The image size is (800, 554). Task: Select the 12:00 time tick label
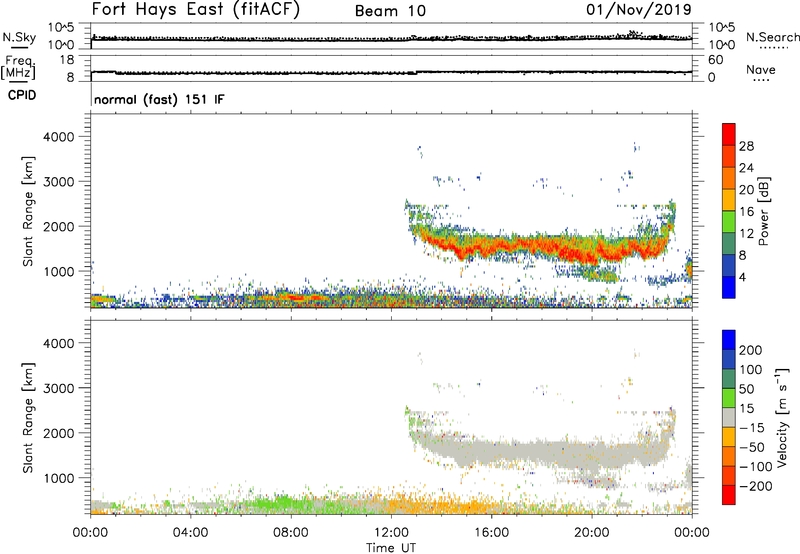pyautogui.click(x=391, y=533)
